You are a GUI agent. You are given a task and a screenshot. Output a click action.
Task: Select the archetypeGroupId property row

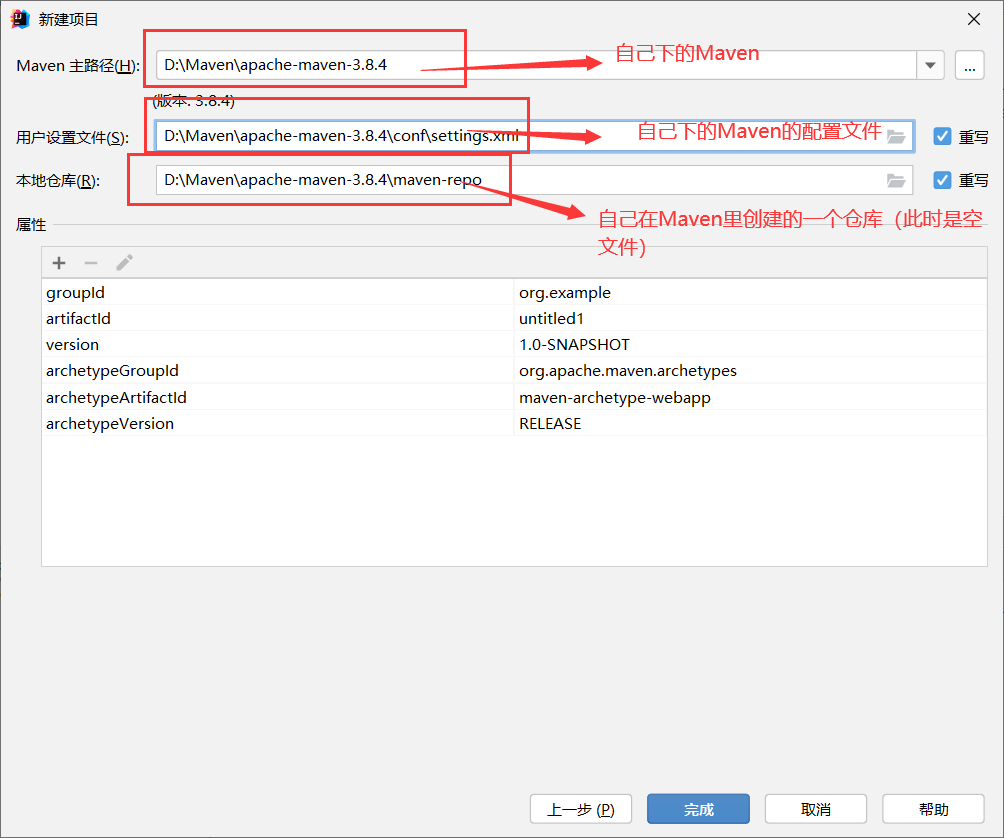(x=514, y=371)
